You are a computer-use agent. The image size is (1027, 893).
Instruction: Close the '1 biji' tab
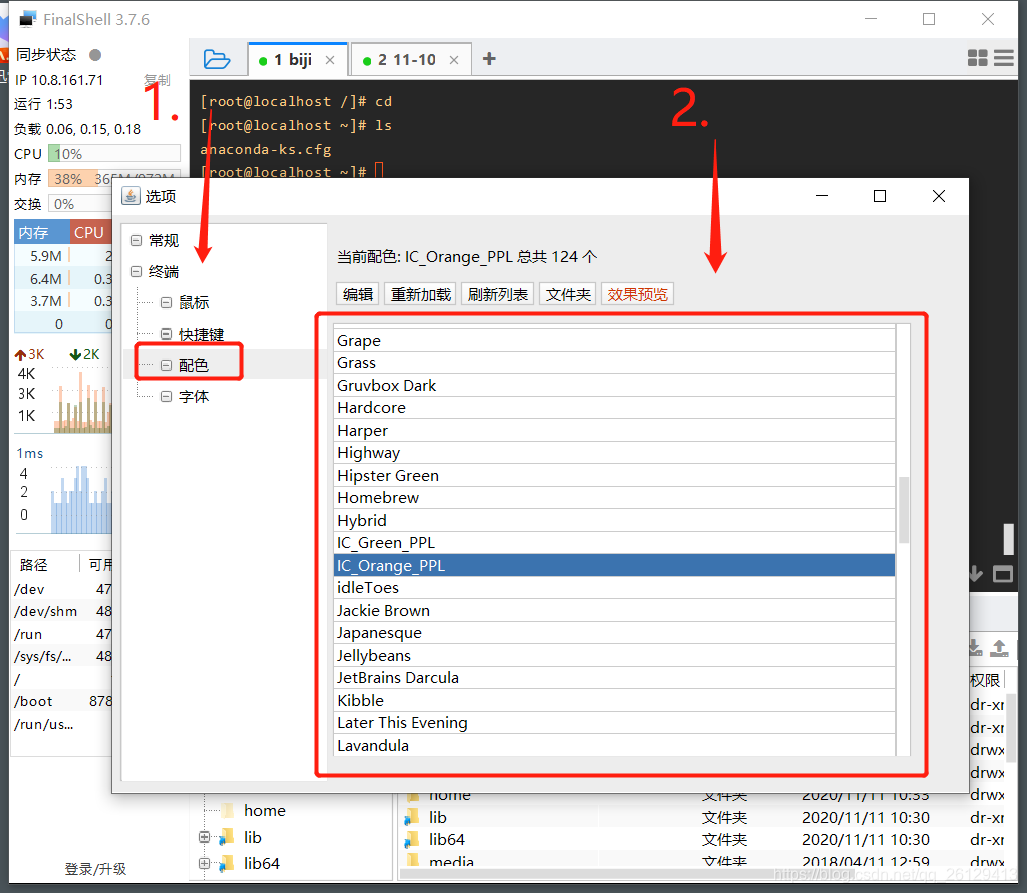(x=330, y=60)
